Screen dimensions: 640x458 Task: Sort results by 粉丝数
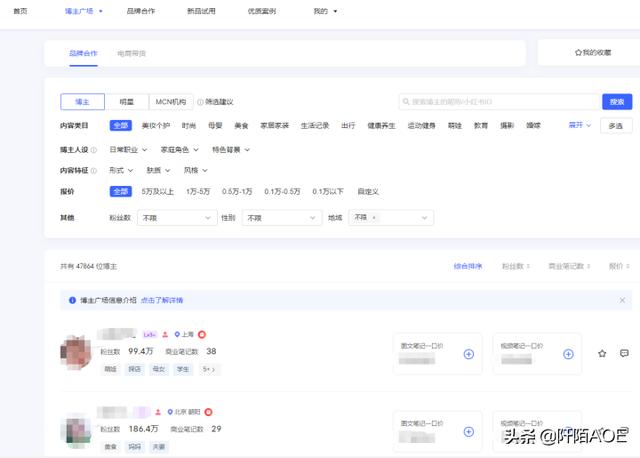[x=516, y=266]
